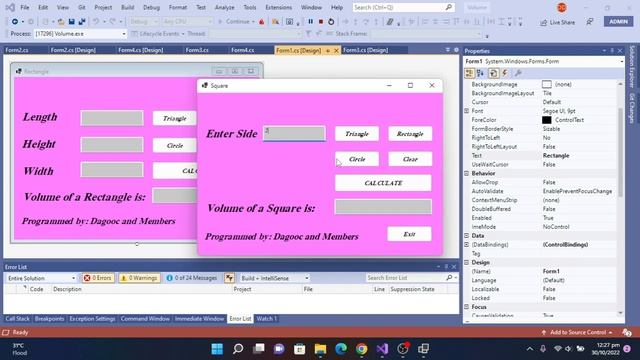Click CALCULATE in Square window
Image resolution: width=640 pixels, height=360 pixels.
[x=383, y=183]
